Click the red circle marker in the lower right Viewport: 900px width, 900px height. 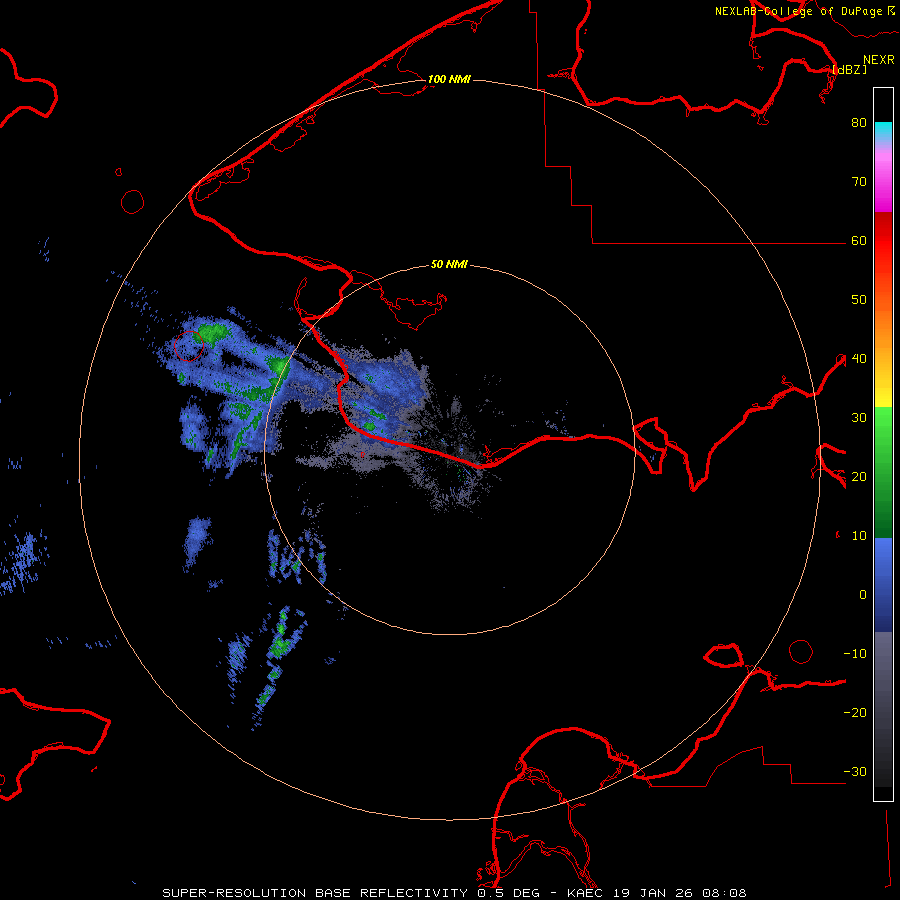(801, 652)
